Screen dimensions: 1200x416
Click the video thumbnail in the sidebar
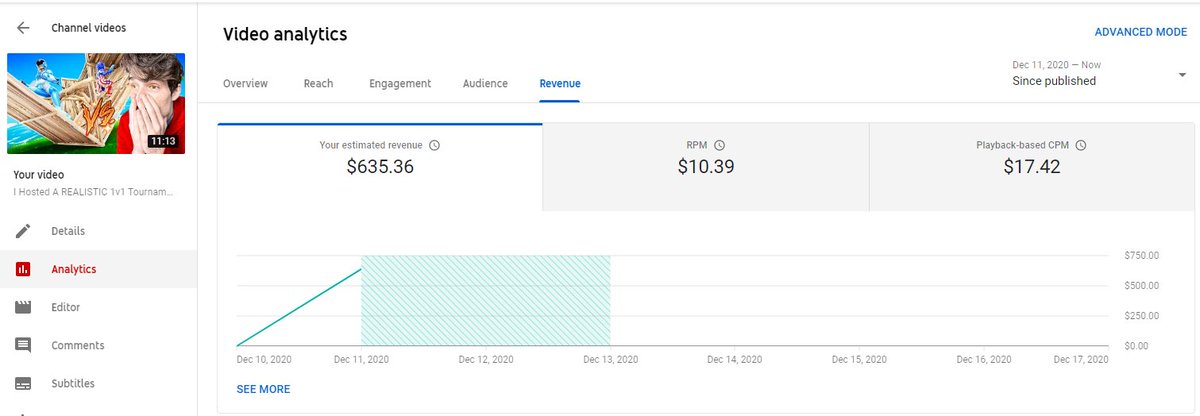coord(96,103)
